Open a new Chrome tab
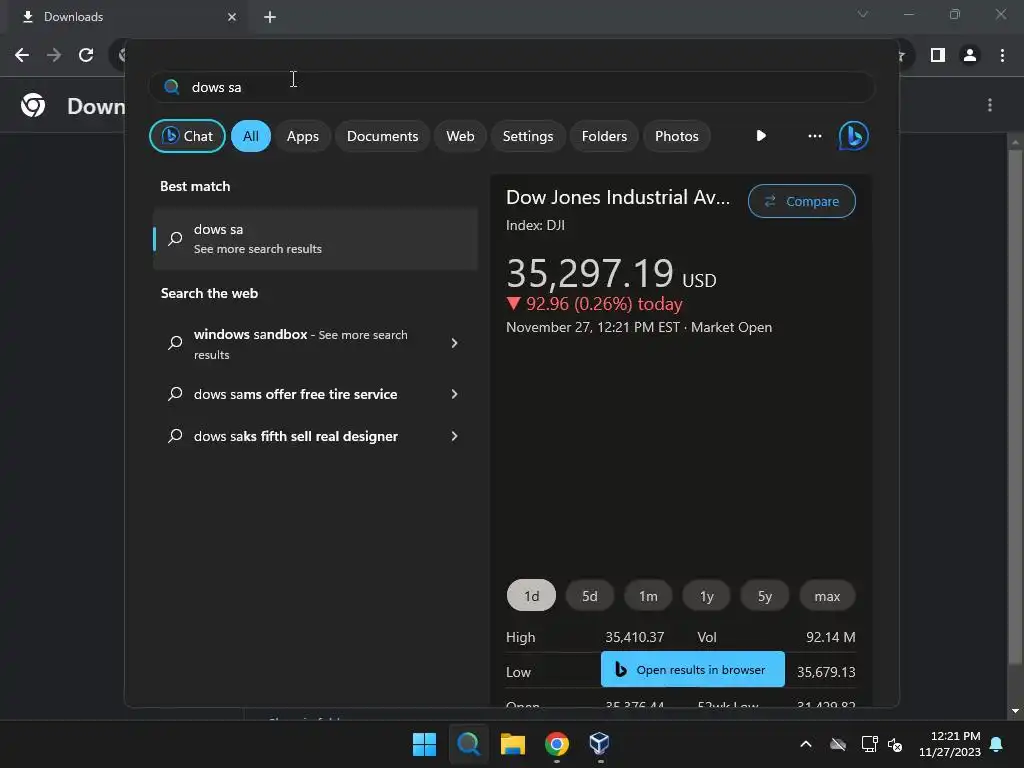 pyautogui.click(x=270, y=17)
